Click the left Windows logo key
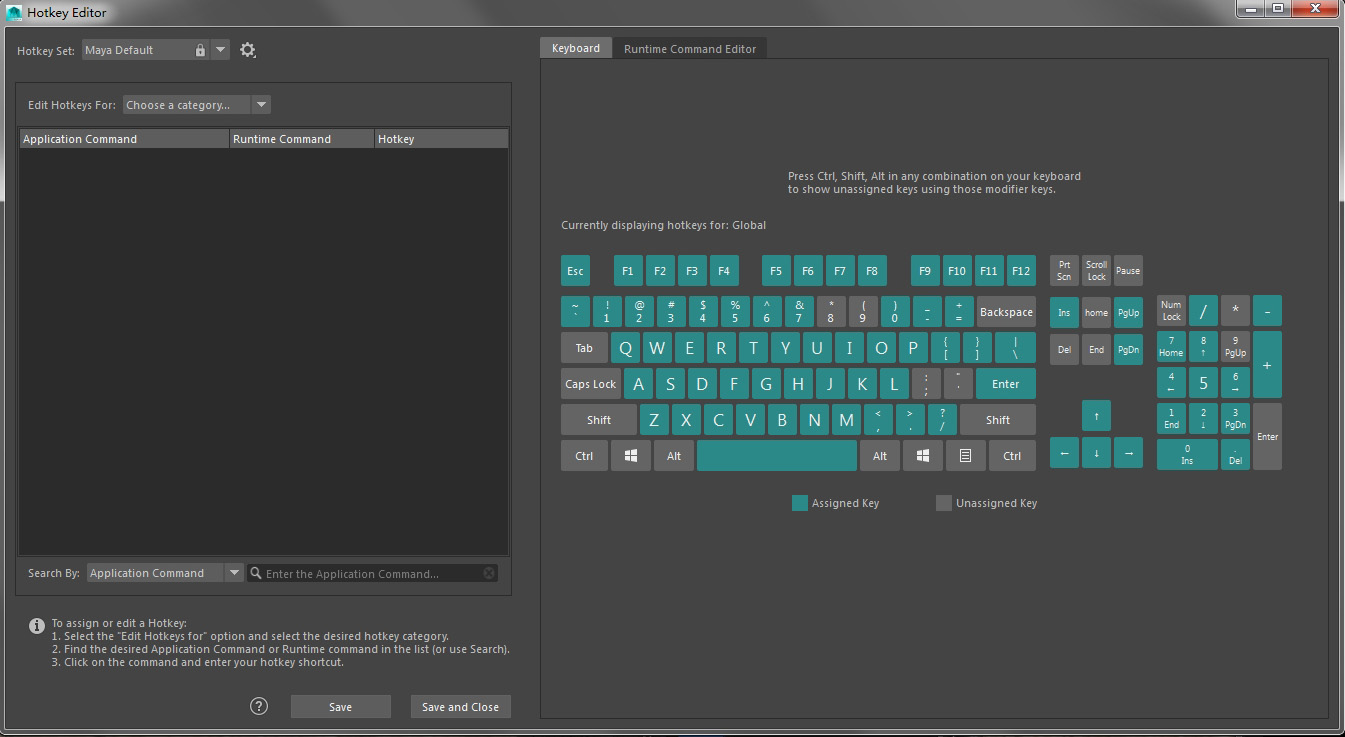Screen dimensions: 1345x737 (631, 456)
